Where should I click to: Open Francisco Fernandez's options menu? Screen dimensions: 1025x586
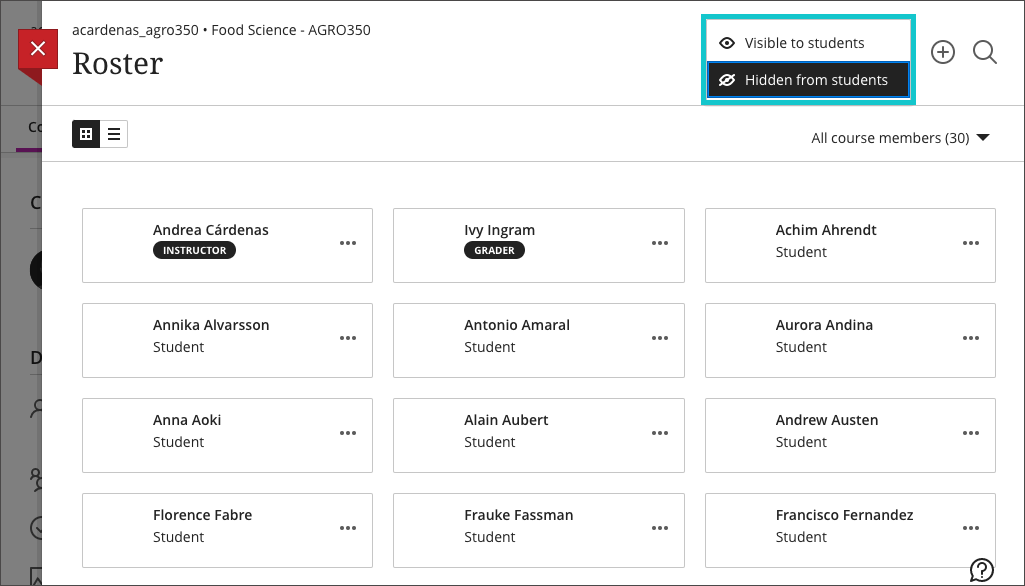click(x=971, y=528)
